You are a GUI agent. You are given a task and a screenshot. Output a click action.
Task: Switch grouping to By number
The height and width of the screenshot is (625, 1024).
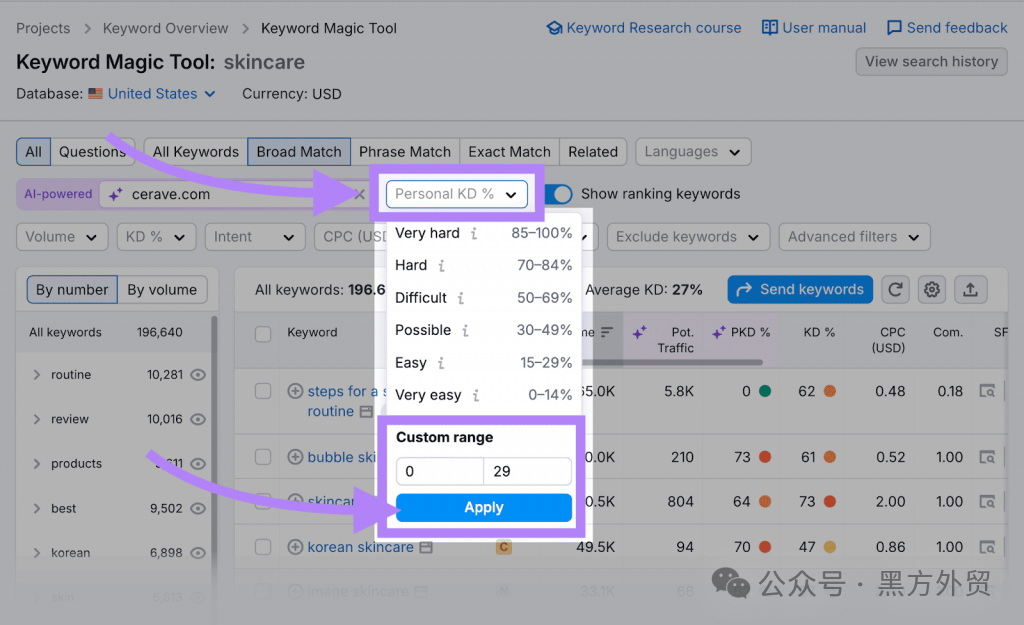point(72,289)
